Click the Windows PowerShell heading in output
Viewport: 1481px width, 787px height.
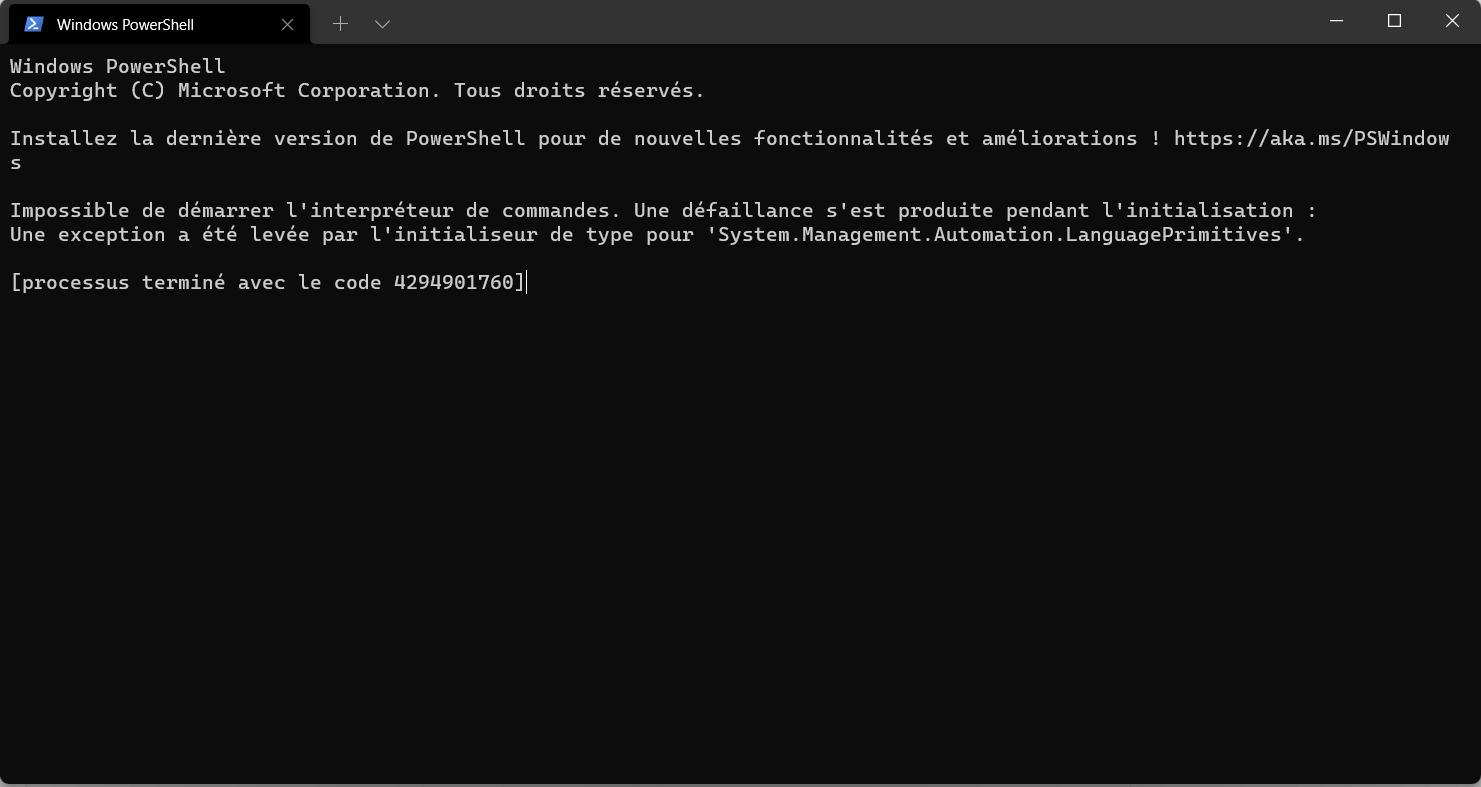118,66
